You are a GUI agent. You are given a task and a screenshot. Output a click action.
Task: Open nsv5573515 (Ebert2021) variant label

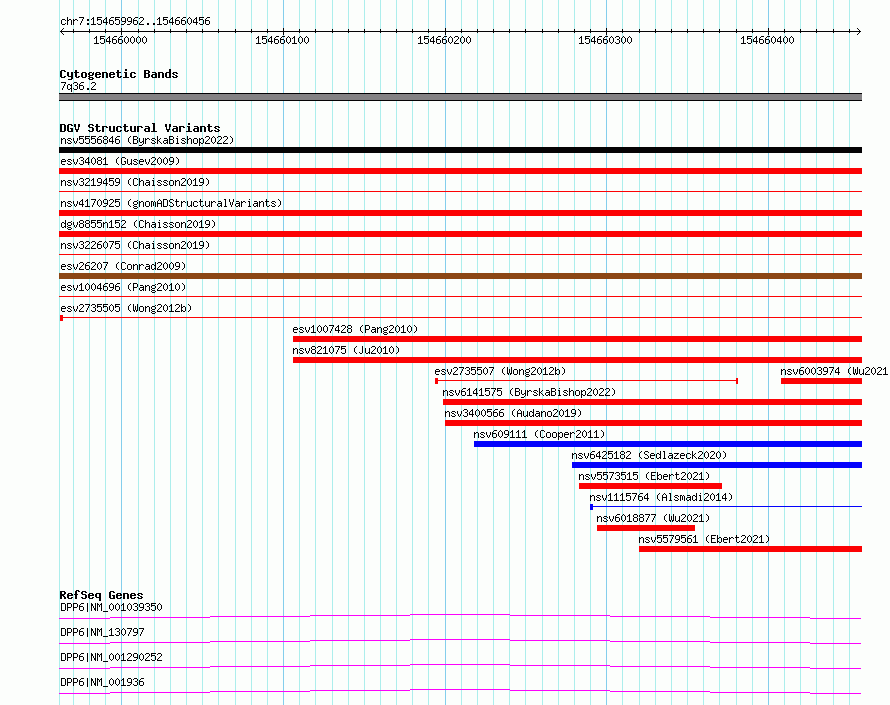point(644,476)
